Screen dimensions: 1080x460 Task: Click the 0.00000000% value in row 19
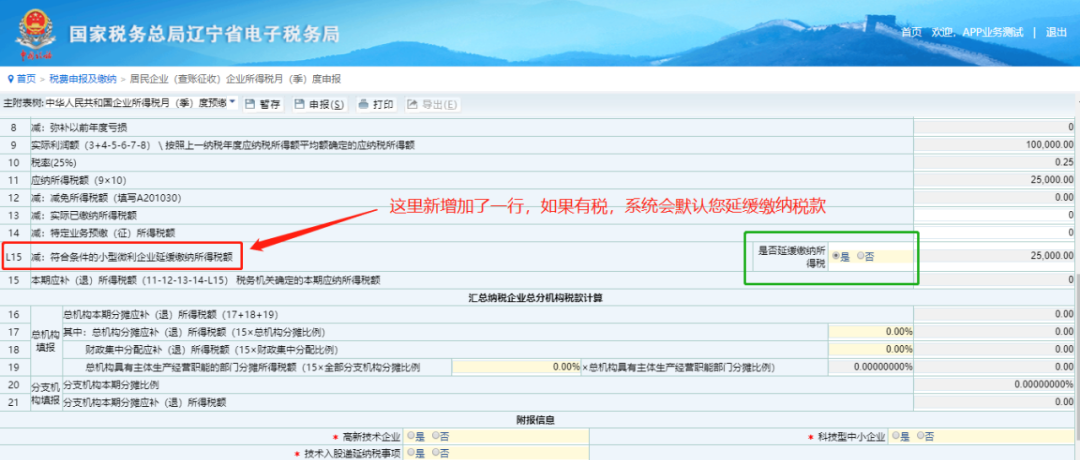[883, 367]
